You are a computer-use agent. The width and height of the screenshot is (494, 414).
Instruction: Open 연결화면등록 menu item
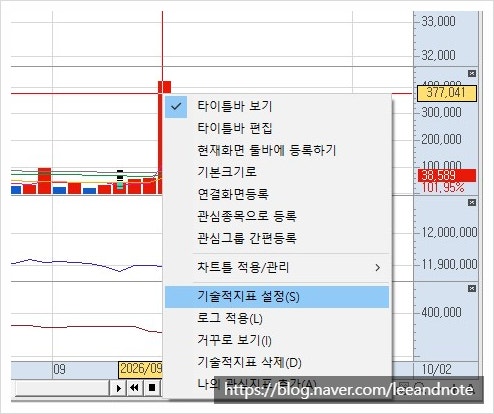tap(277, 194)
